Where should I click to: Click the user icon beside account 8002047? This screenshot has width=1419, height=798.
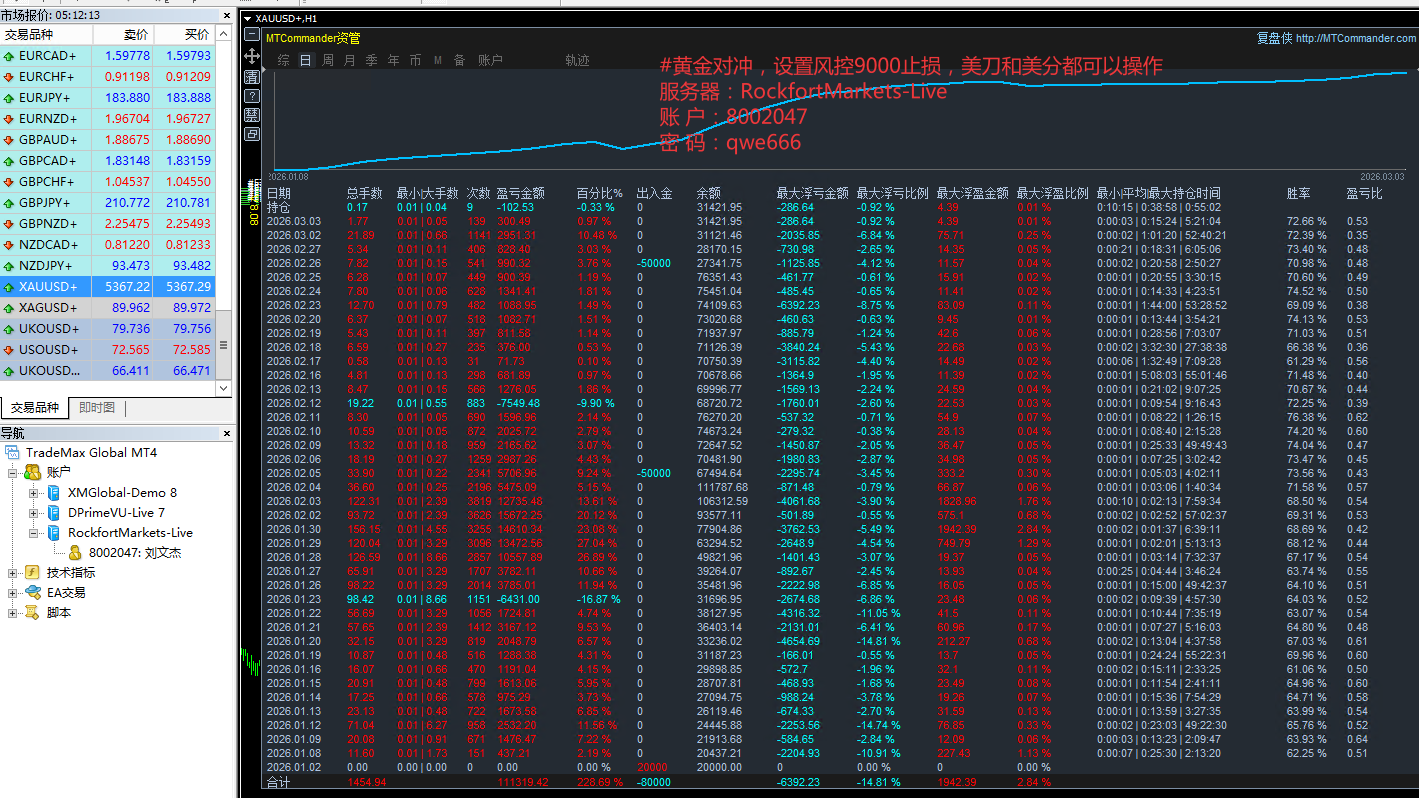pos(75,553)
